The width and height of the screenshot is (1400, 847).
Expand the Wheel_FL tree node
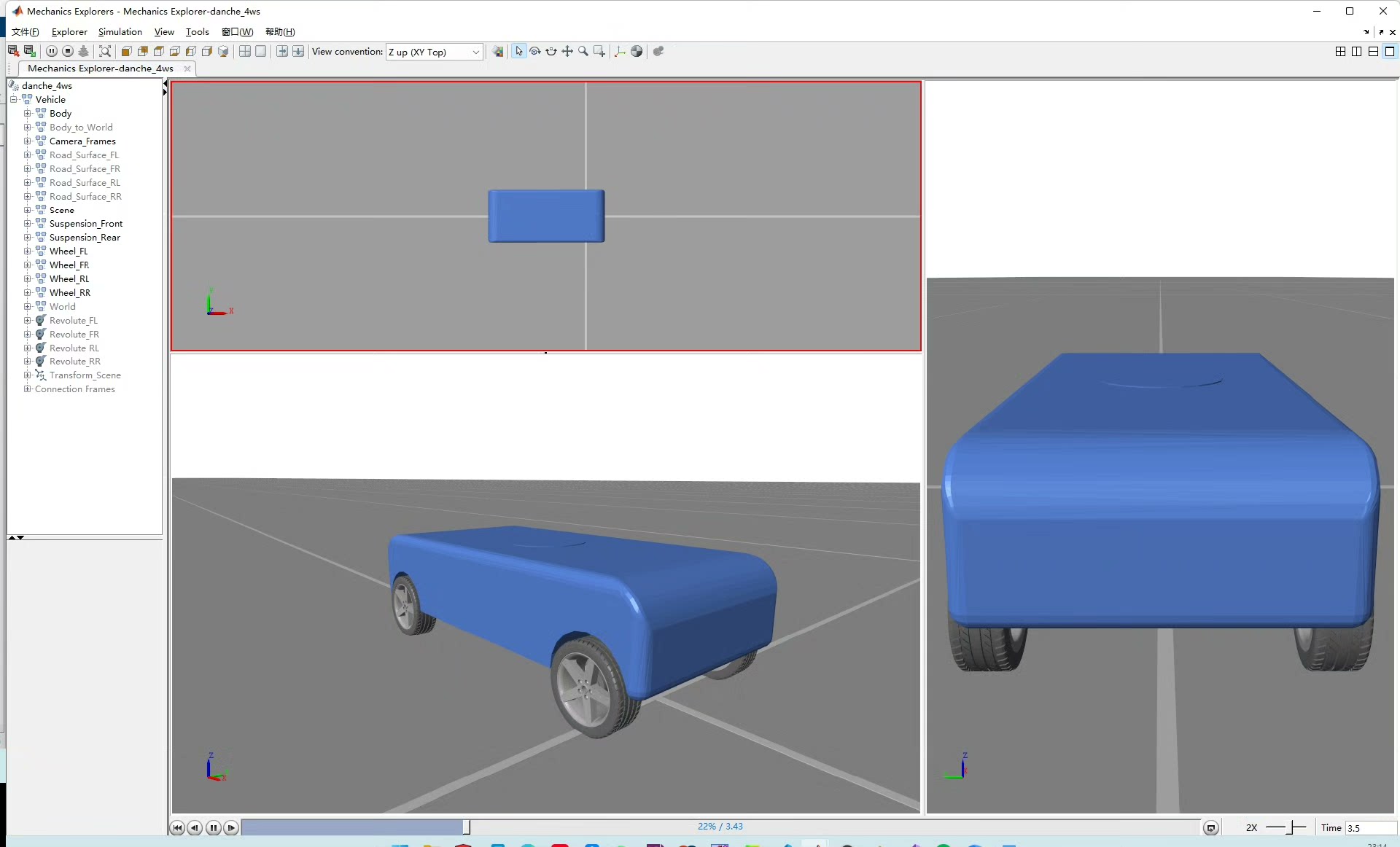[28, 251]
